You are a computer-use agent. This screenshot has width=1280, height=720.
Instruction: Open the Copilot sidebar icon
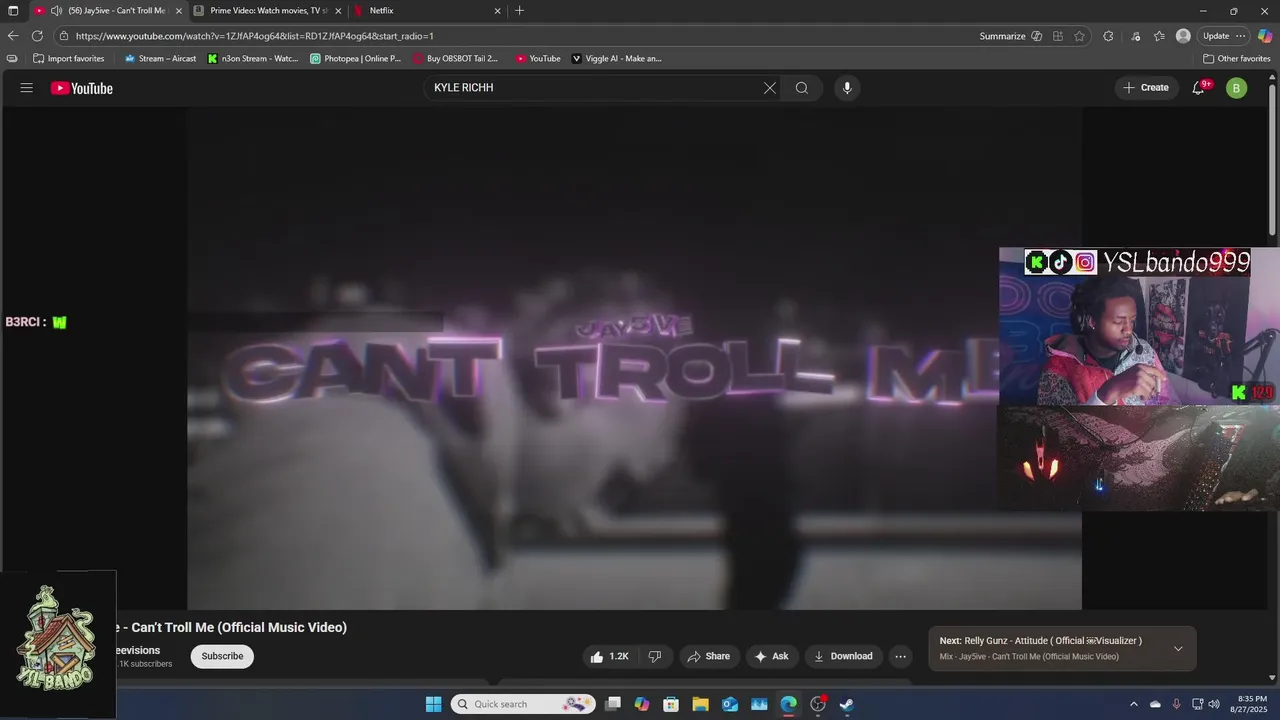pos(1265,36)
